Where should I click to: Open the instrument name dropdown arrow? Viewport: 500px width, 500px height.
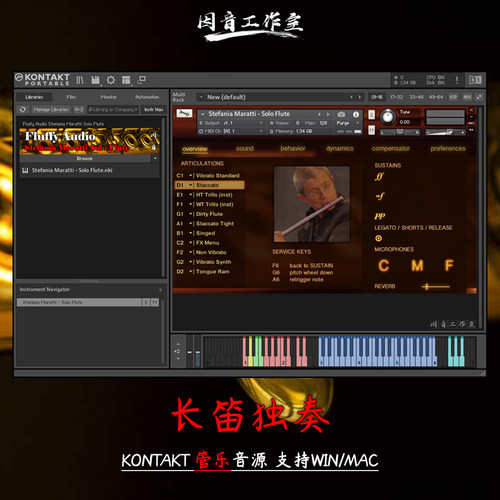pyautogui.click(x=202, y=114)
